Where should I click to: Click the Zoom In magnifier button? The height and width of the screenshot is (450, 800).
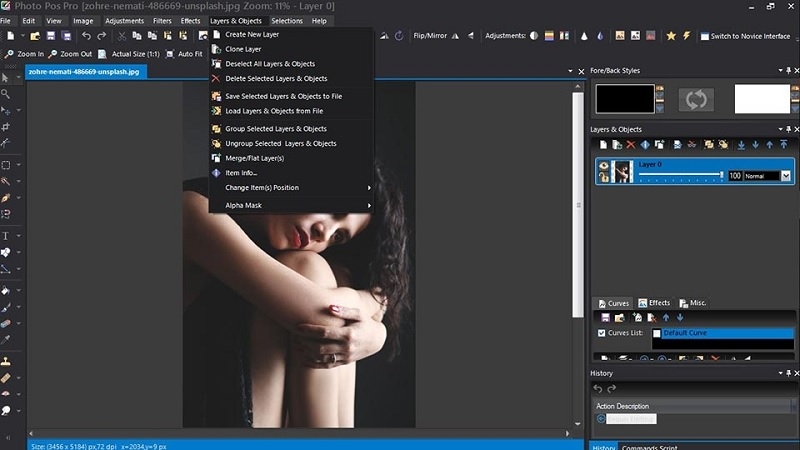[x=24, y=54]
